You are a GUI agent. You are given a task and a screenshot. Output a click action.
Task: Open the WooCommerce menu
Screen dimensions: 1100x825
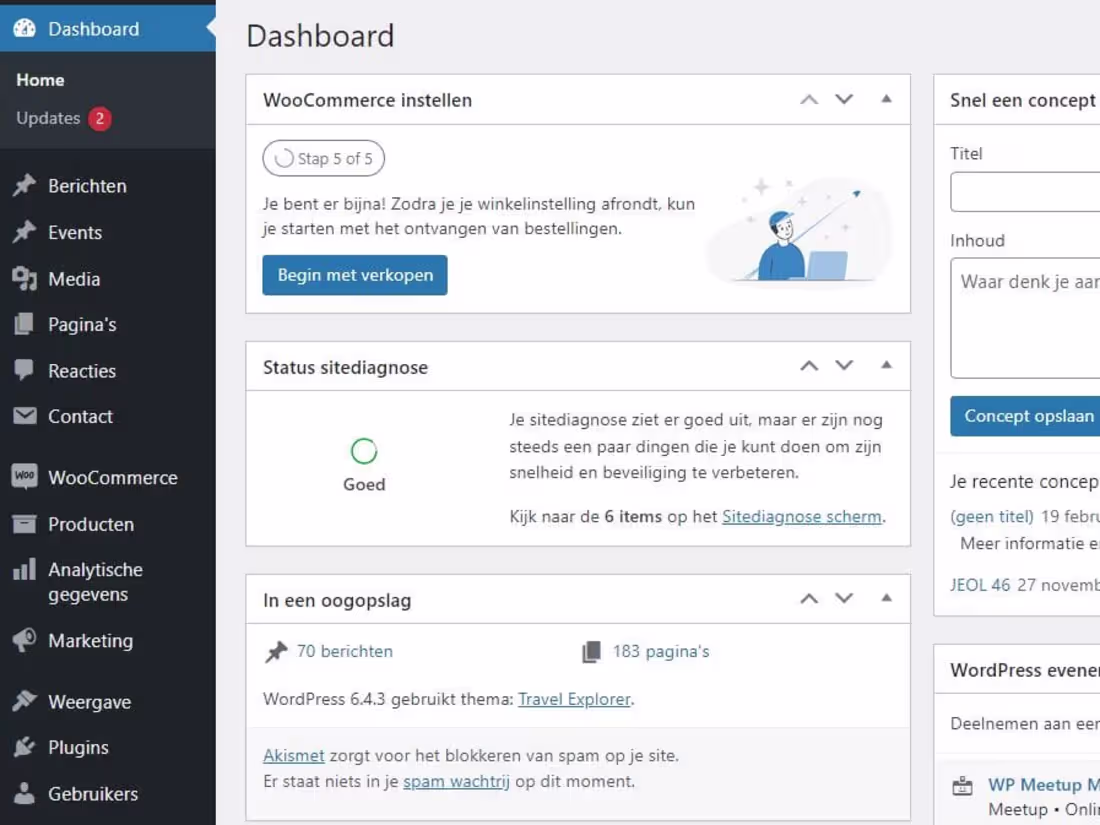(x=107, y=477)
